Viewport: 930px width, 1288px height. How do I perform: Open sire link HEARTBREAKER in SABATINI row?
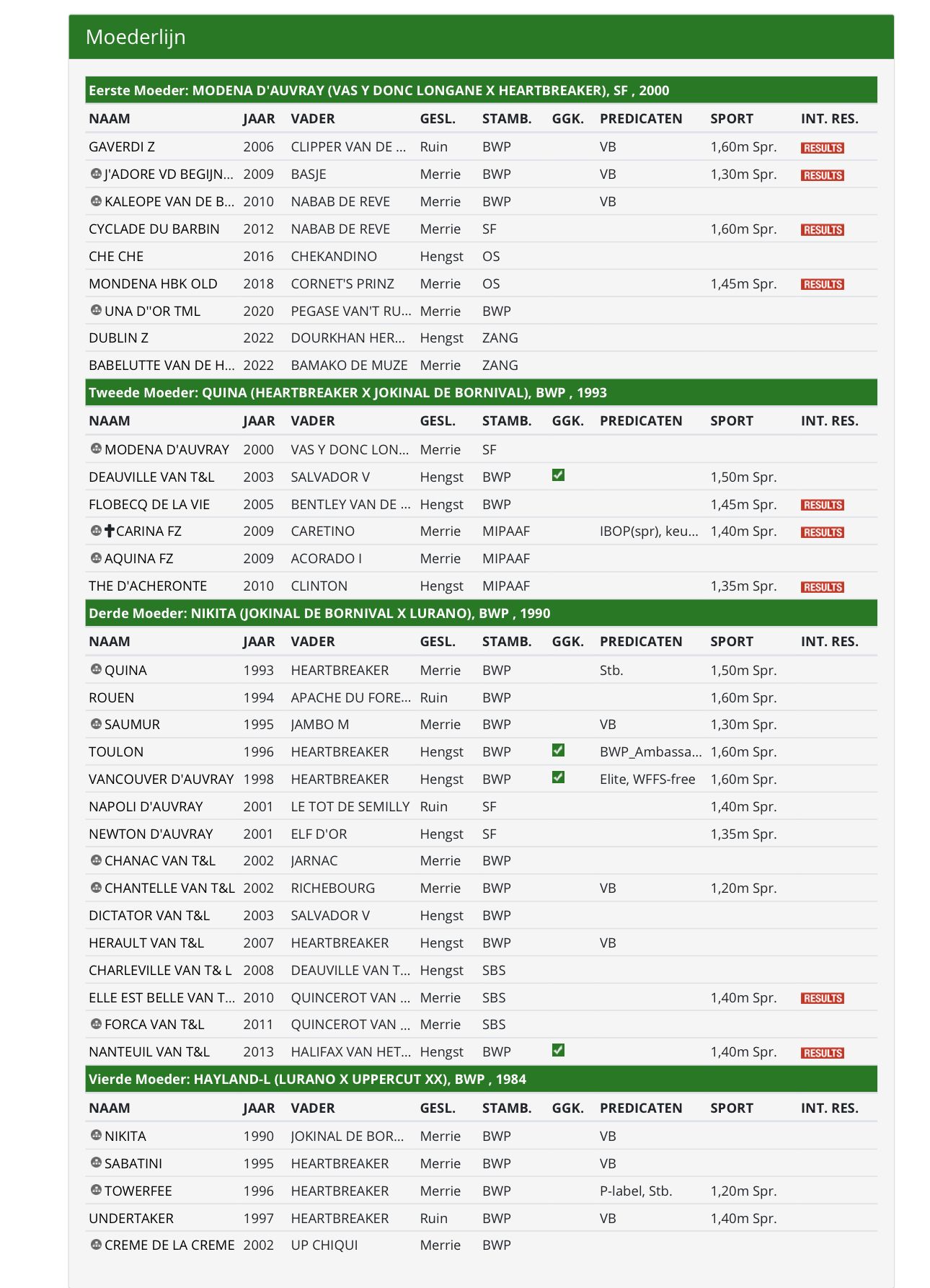tap(340, 1163)
